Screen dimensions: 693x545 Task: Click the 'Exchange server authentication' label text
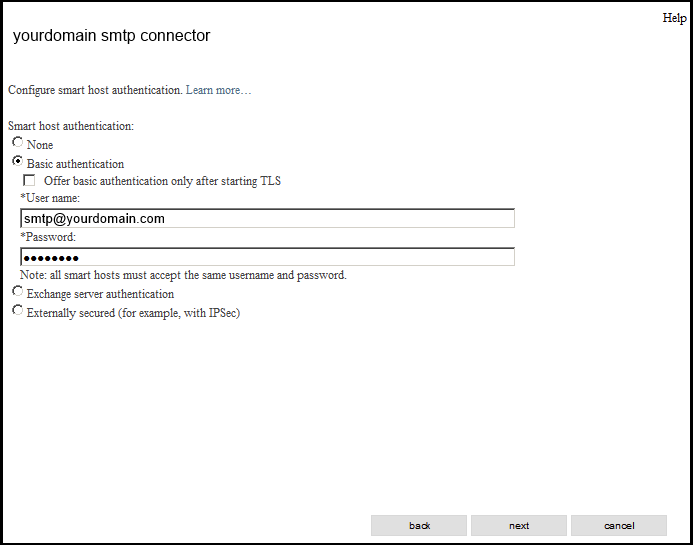100,294
